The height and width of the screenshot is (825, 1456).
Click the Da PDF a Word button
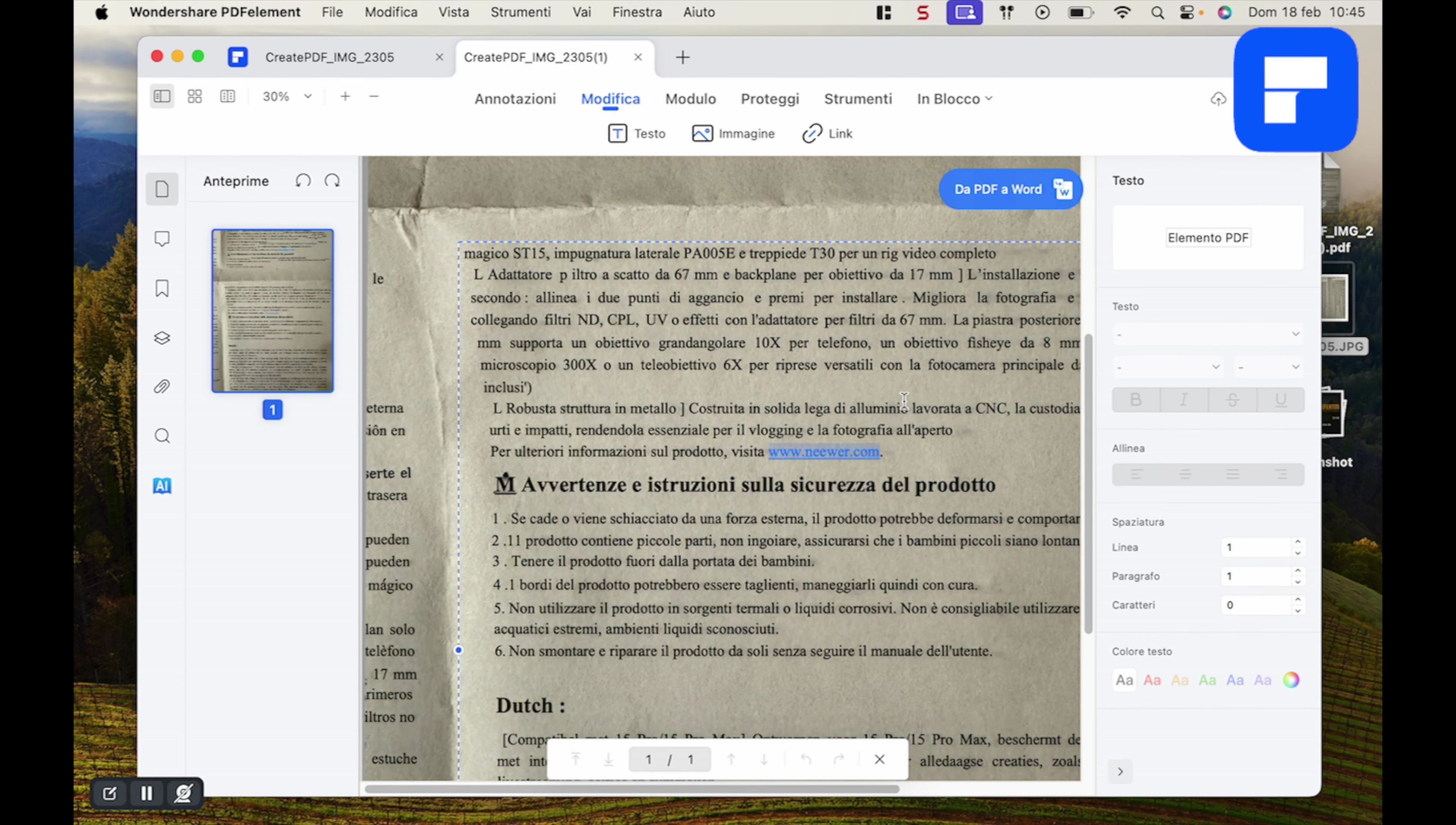tap(1010, 189)
